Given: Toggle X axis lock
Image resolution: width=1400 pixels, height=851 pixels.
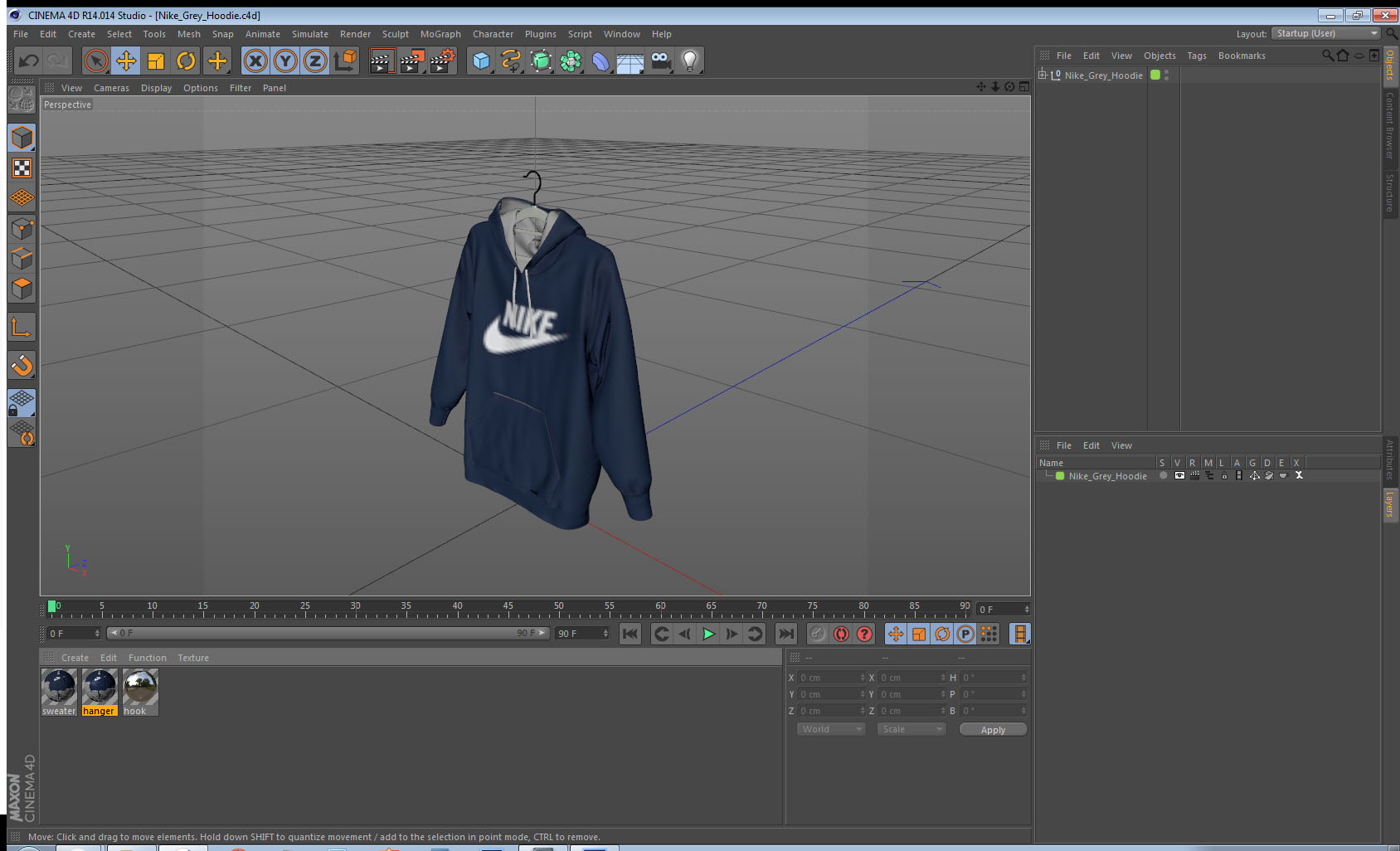Looking at the screenshot, I should tap(255, 61).
